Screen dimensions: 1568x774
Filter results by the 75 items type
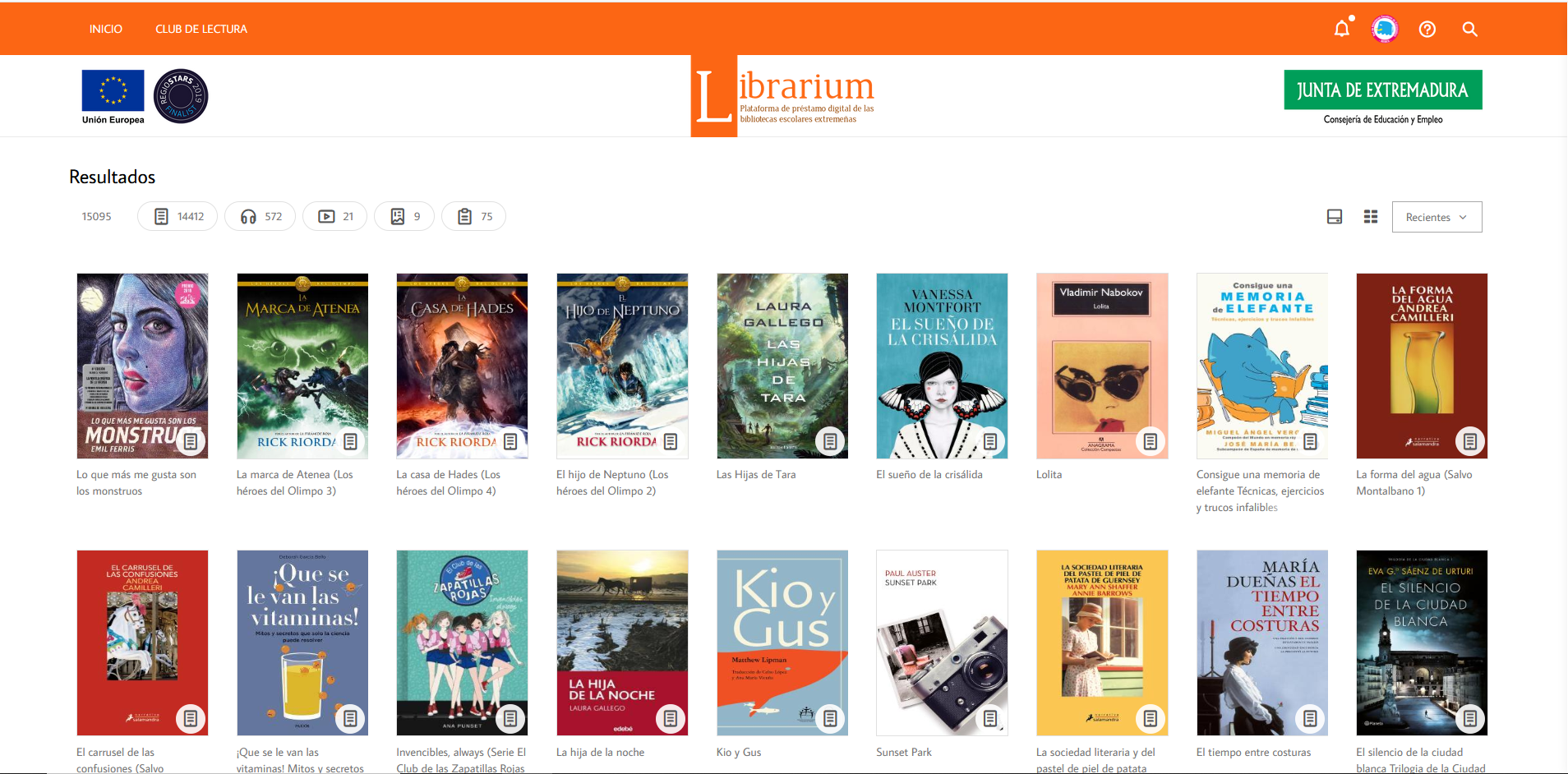click(473, 216)
